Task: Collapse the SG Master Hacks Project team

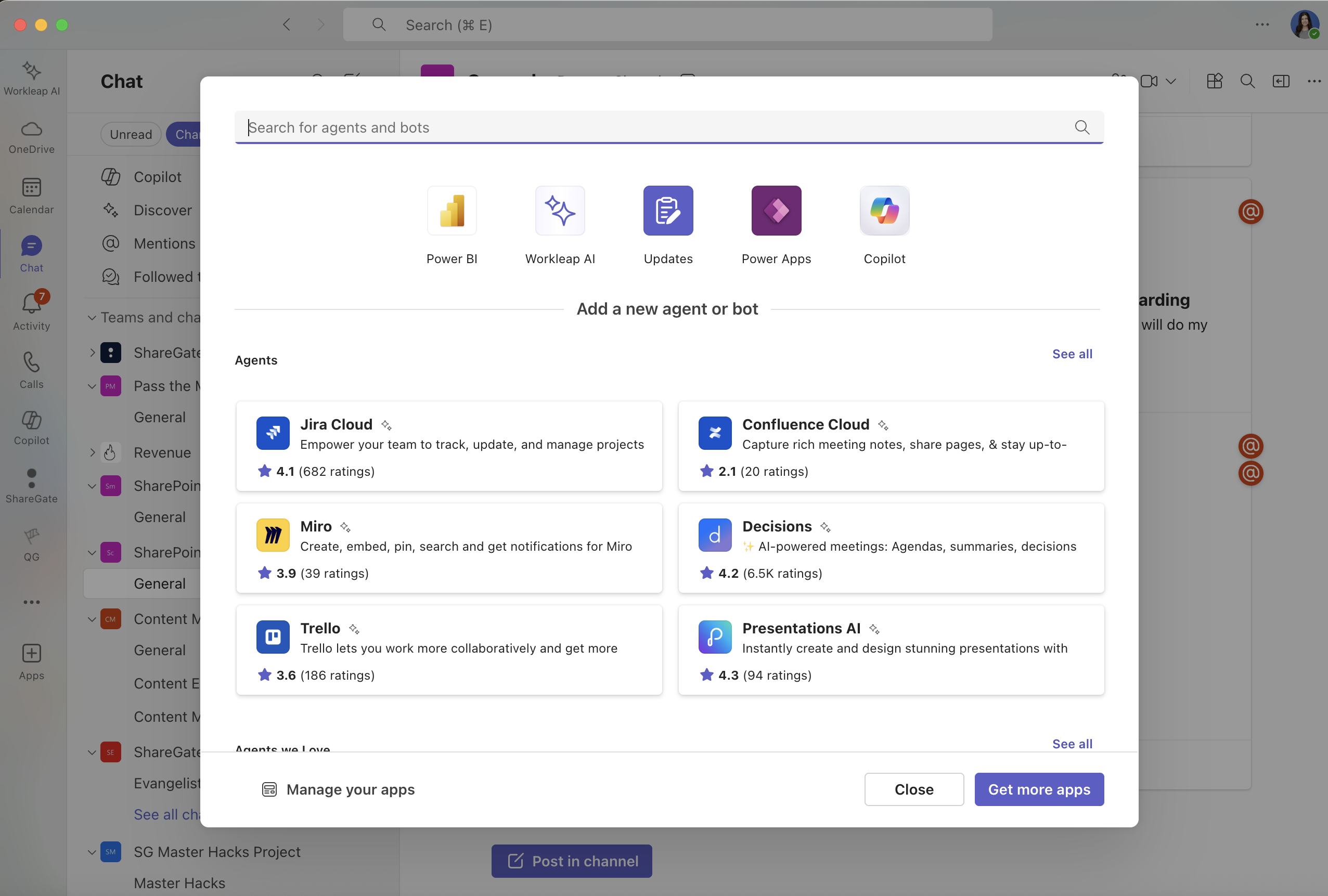Action: click(x=92, y=852)
